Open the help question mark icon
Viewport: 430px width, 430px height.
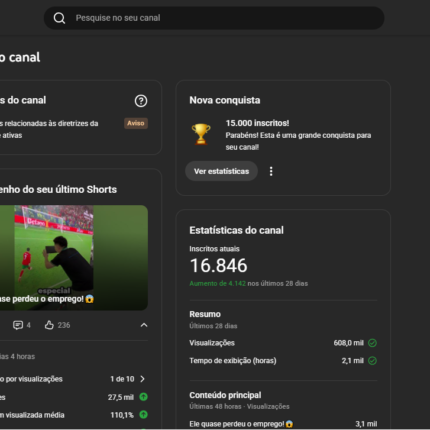[x=141, y=101]
